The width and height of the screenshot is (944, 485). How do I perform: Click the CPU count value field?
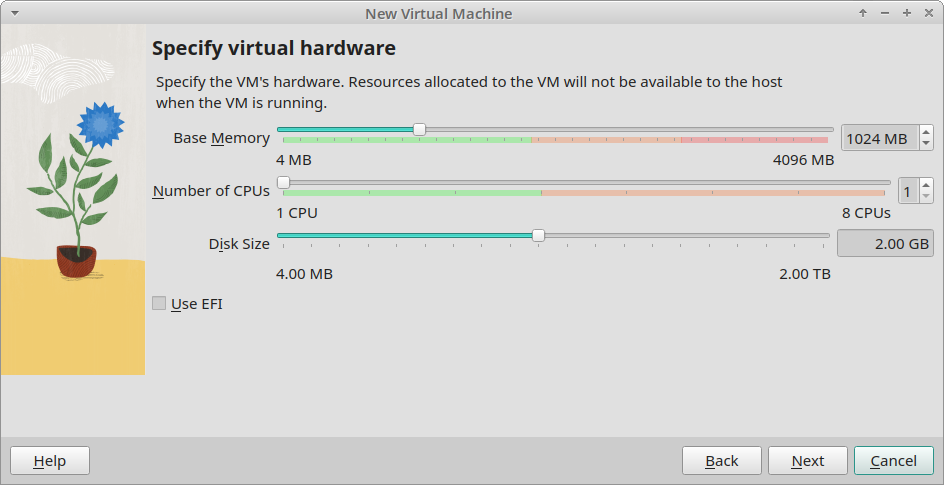tap(908, 191)
